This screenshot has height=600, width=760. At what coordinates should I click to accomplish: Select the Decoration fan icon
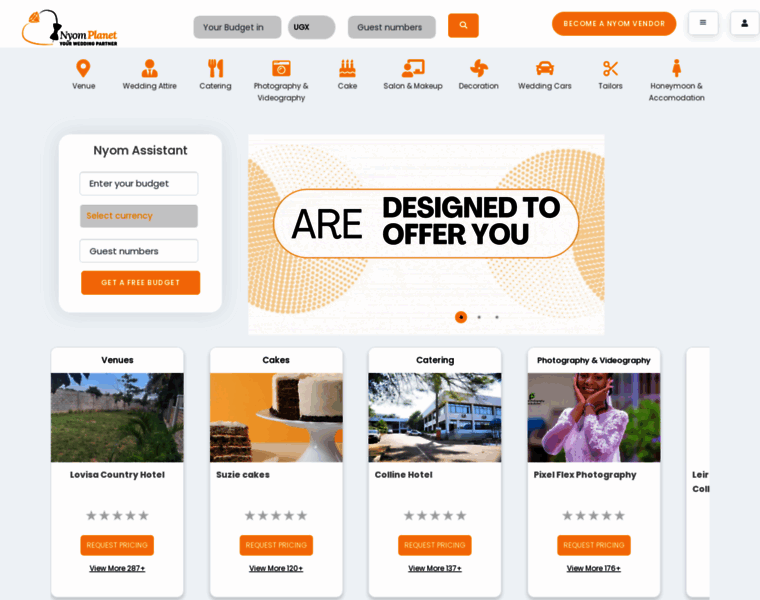479,68
